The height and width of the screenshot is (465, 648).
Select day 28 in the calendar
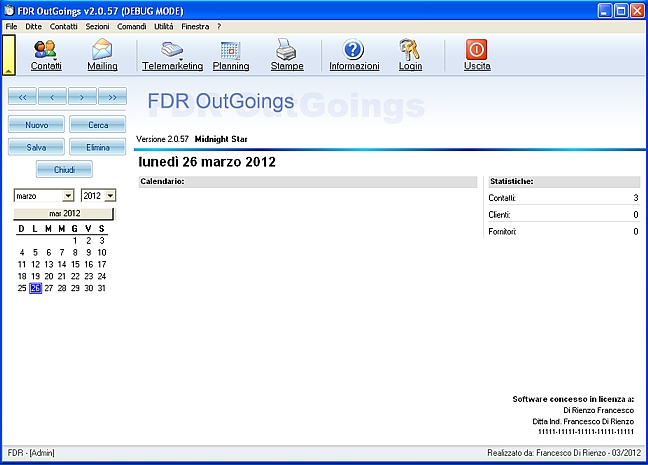pos(62,288)
